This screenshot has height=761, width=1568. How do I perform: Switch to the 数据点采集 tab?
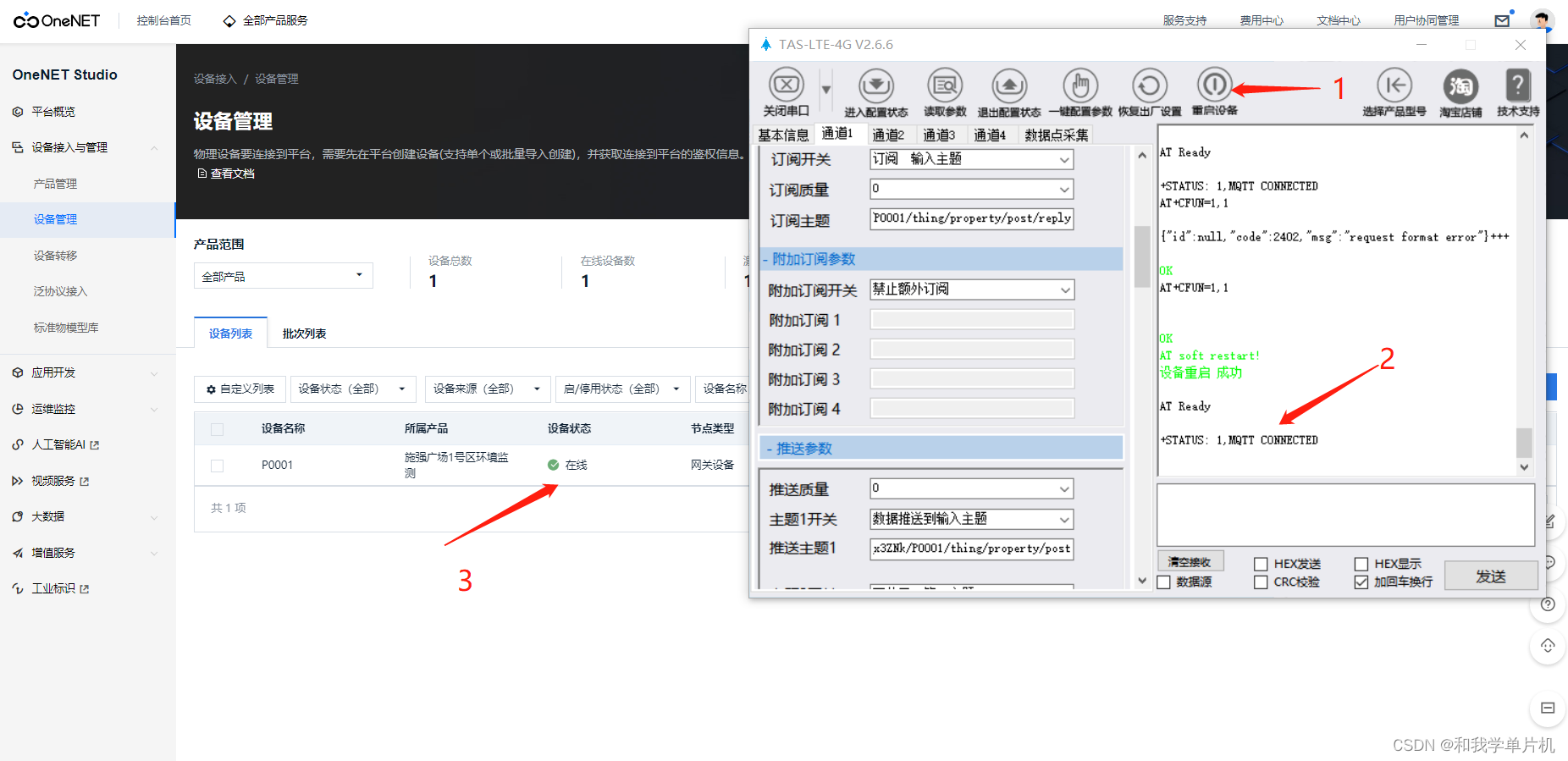1057,135
